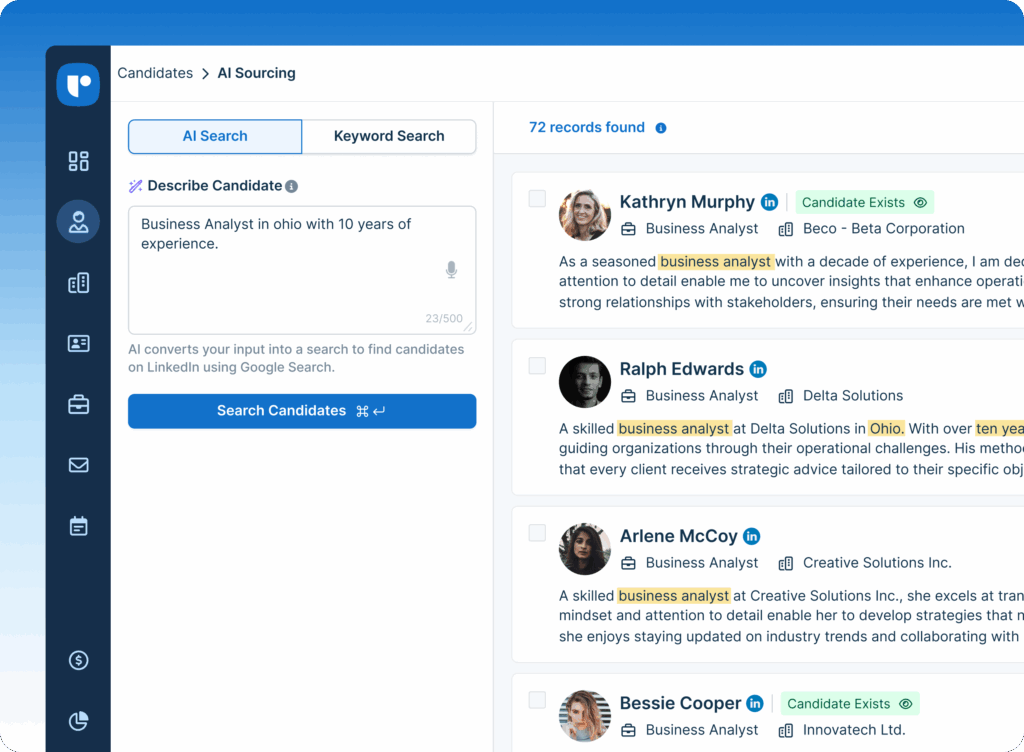Open the companies building icon in sidebar
The width and height of the screenshot is (1024, 752).
(x=78, y=284)
